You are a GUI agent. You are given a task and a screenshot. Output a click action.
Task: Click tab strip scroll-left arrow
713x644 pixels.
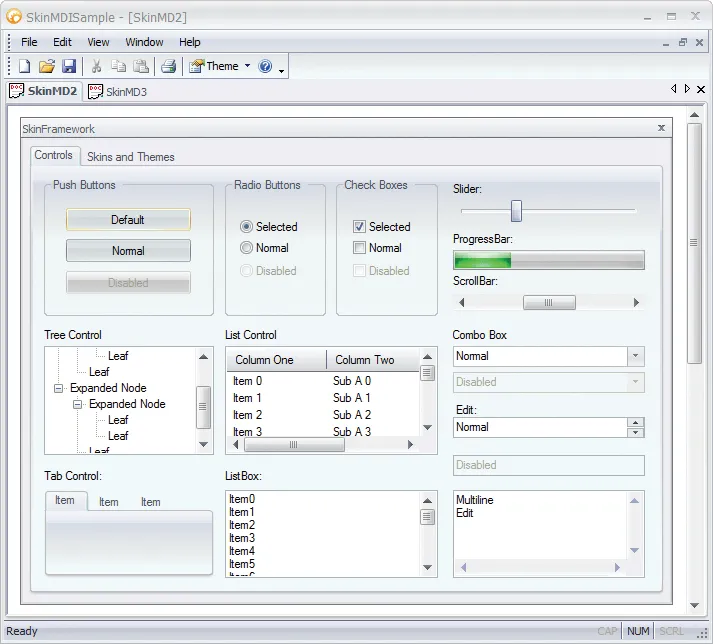[673, 88]
